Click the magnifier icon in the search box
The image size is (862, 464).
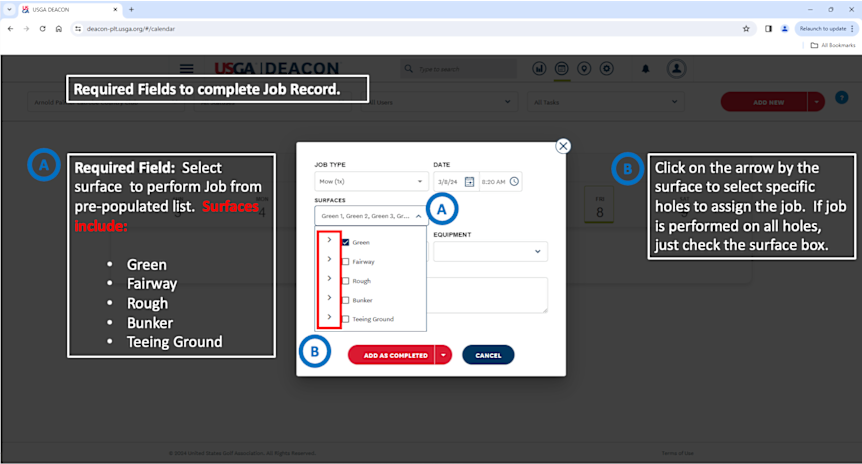[408, 69]
